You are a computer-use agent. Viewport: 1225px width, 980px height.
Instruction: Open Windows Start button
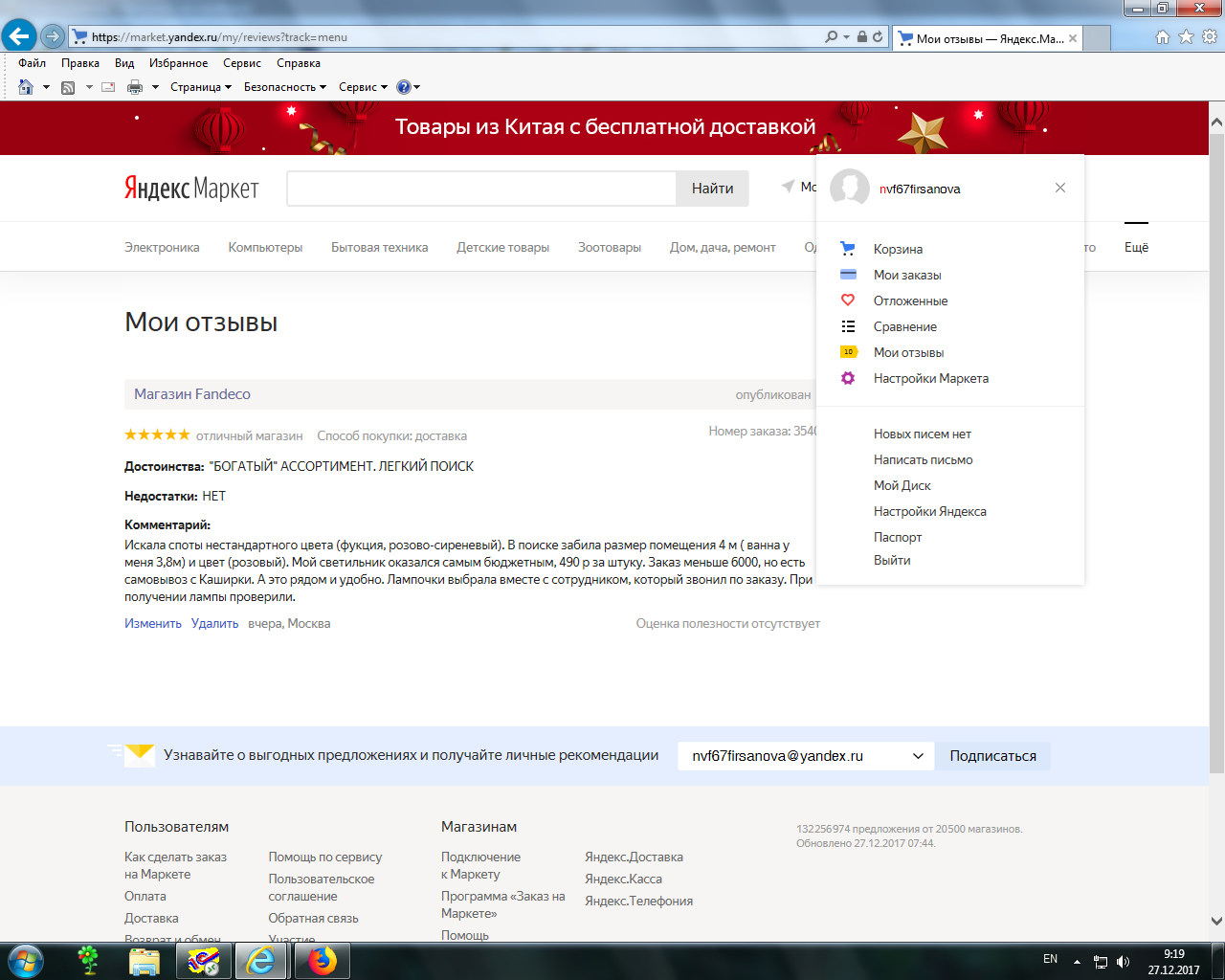[x=25, y=960]
